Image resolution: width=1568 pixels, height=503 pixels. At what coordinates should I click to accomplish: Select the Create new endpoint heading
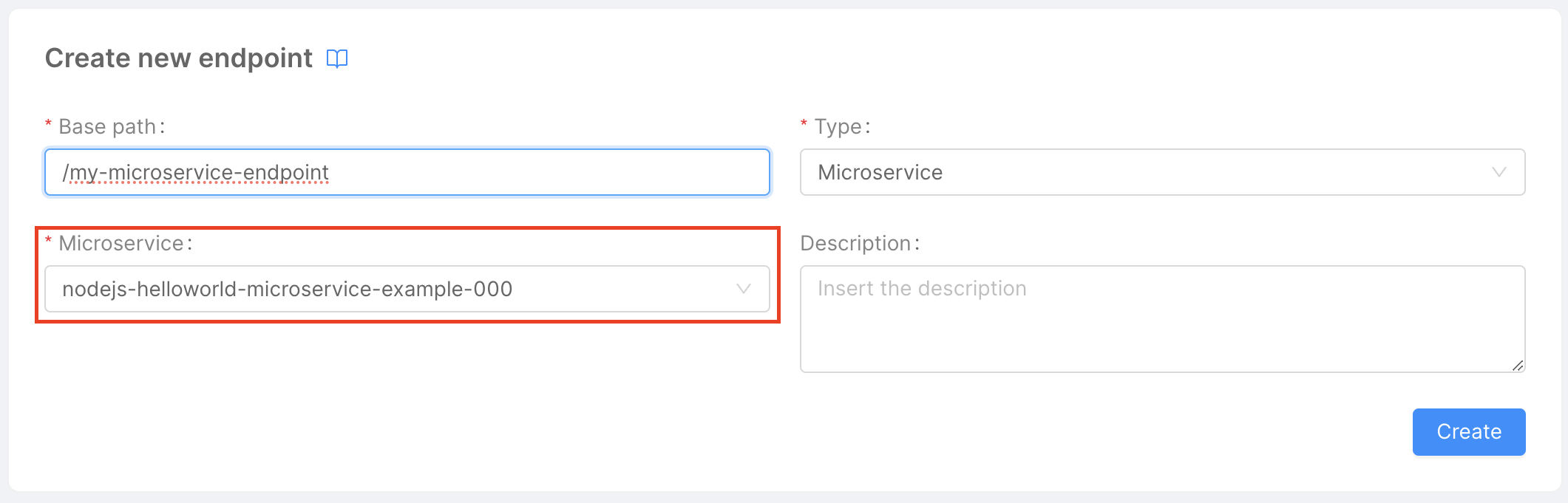pos(178,57)
